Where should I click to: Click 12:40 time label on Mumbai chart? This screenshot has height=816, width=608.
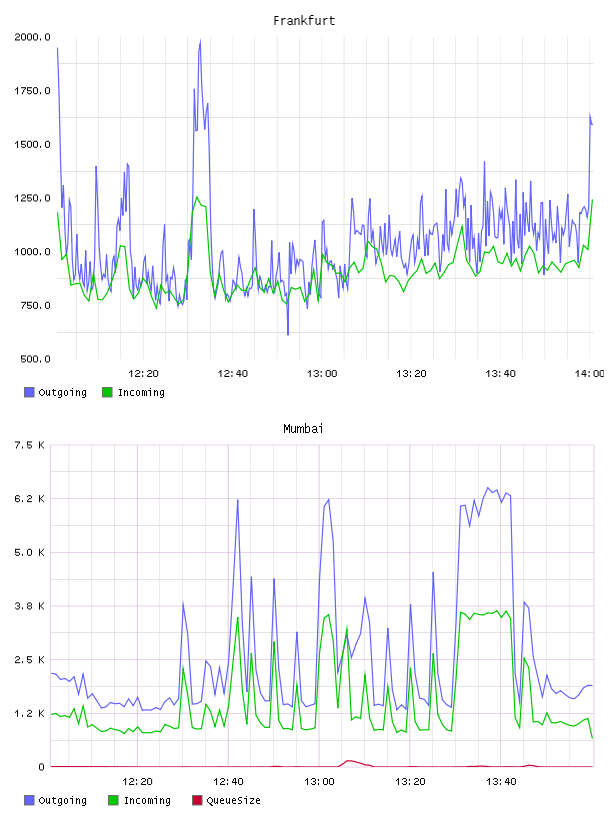[x=228, y=782]
